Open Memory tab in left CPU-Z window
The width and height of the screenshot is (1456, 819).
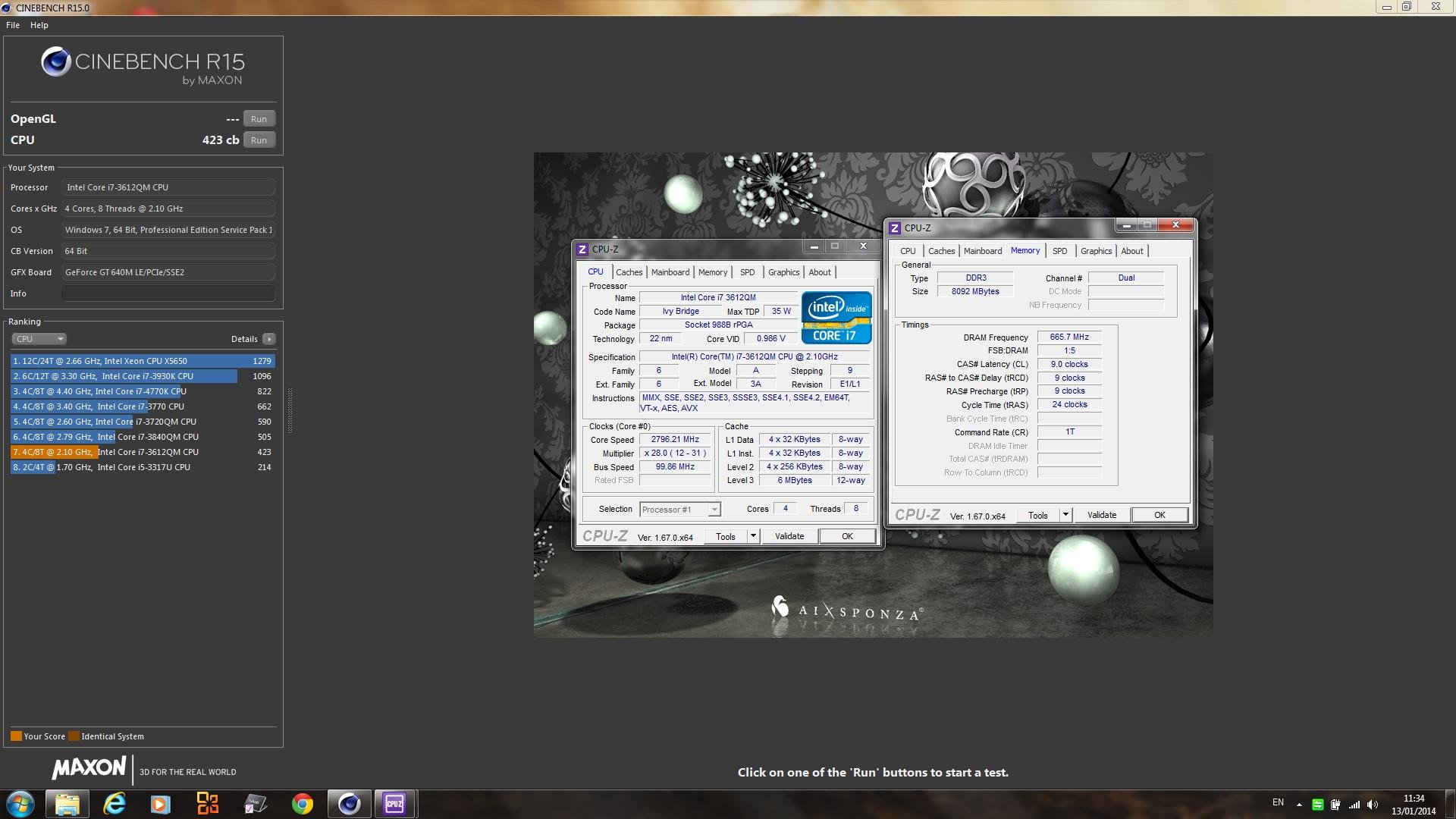tap(713, 272)
